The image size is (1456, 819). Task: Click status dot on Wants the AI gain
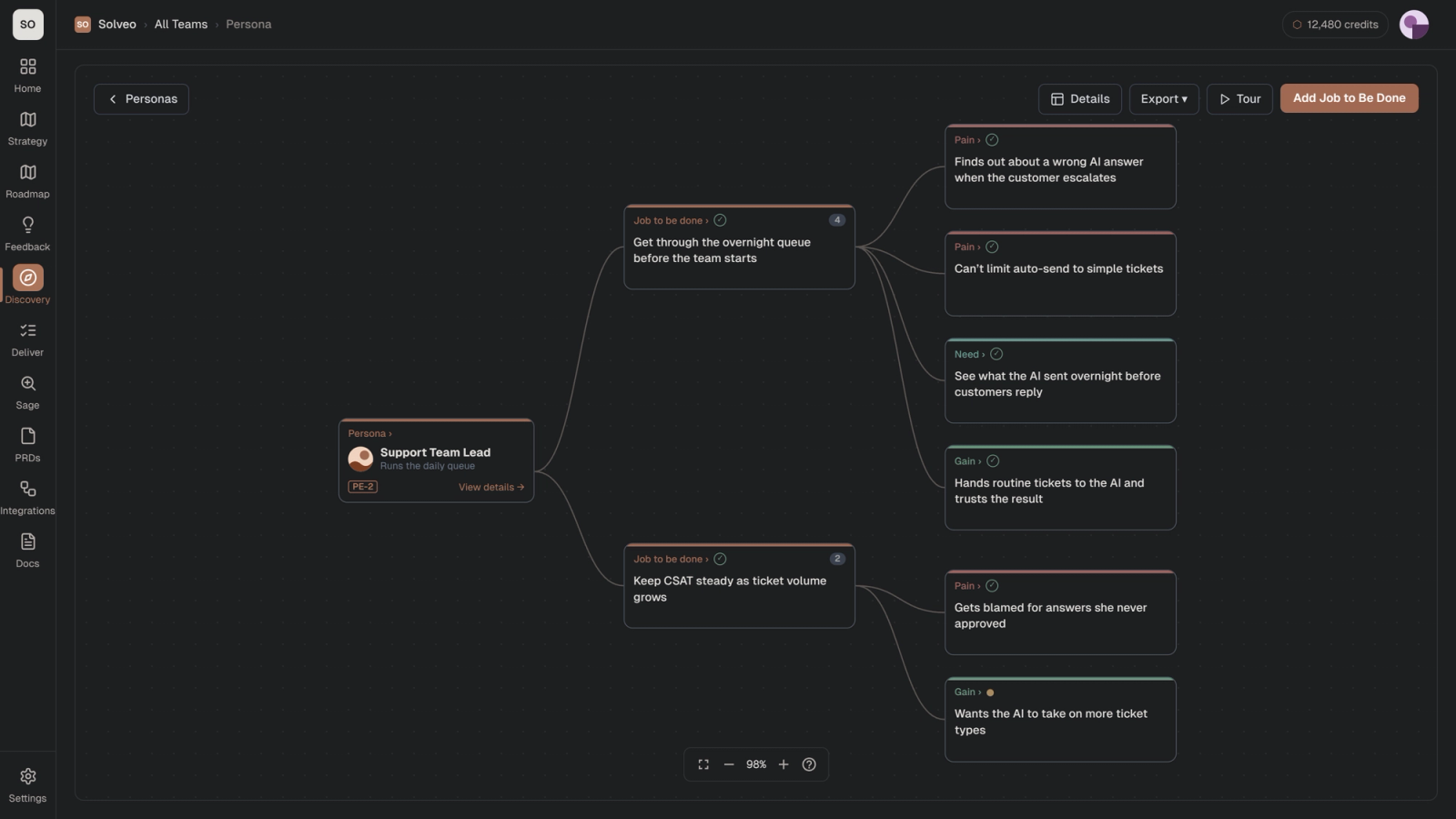coord(990,693)
